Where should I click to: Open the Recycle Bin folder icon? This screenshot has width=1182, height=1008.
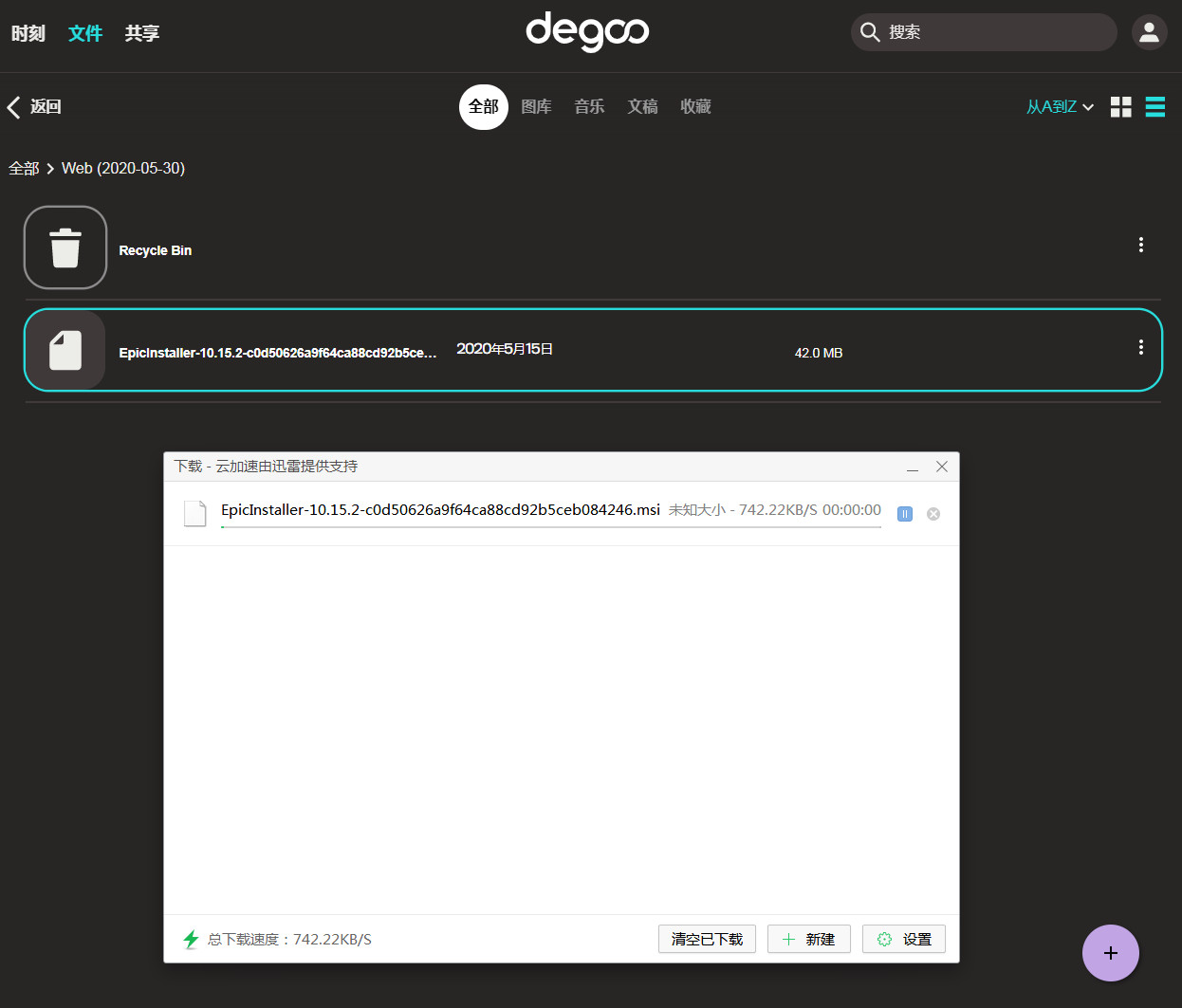point(65,247)
